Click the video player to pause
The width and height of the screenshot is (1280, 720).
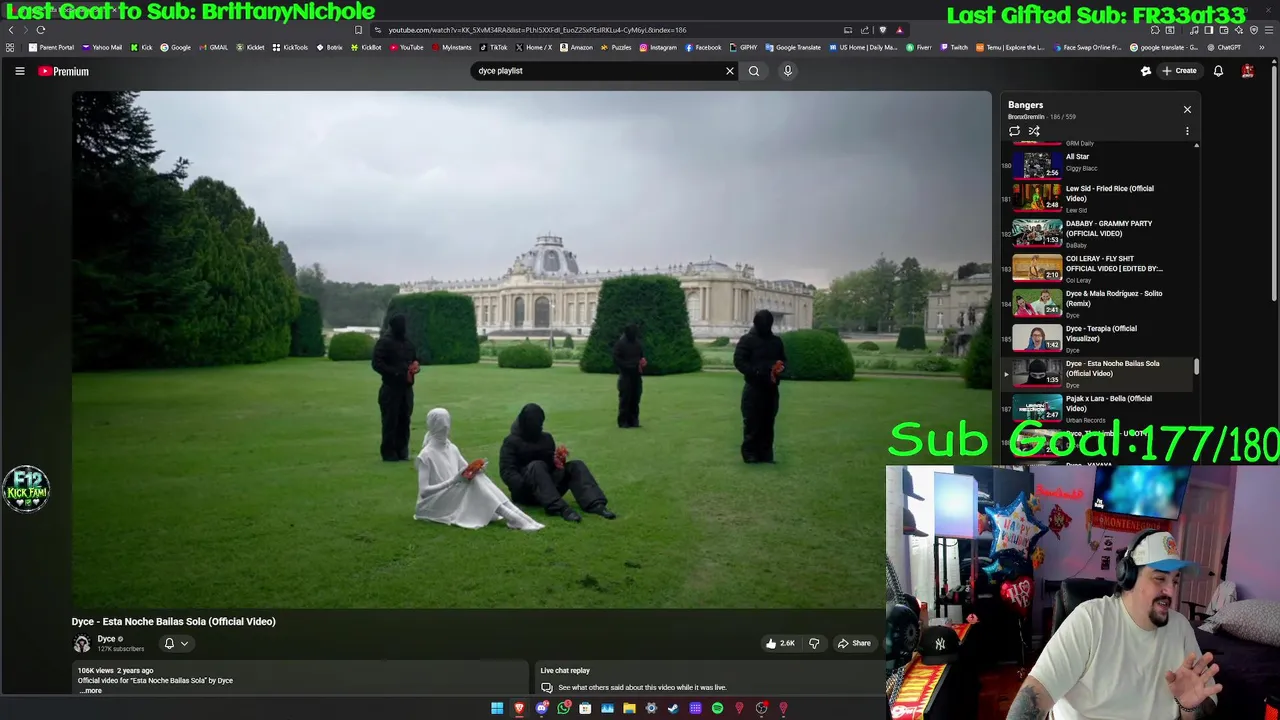532,350
